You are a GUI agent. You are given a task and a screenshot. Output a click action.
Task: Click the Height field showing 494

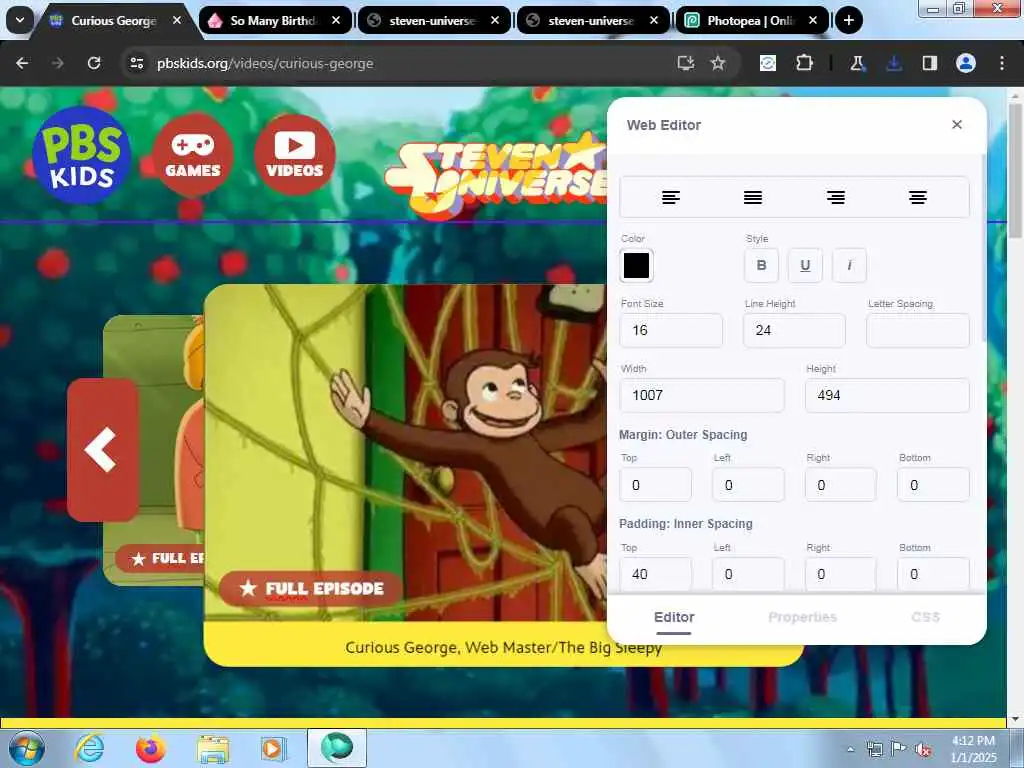(x=887, y=395)
